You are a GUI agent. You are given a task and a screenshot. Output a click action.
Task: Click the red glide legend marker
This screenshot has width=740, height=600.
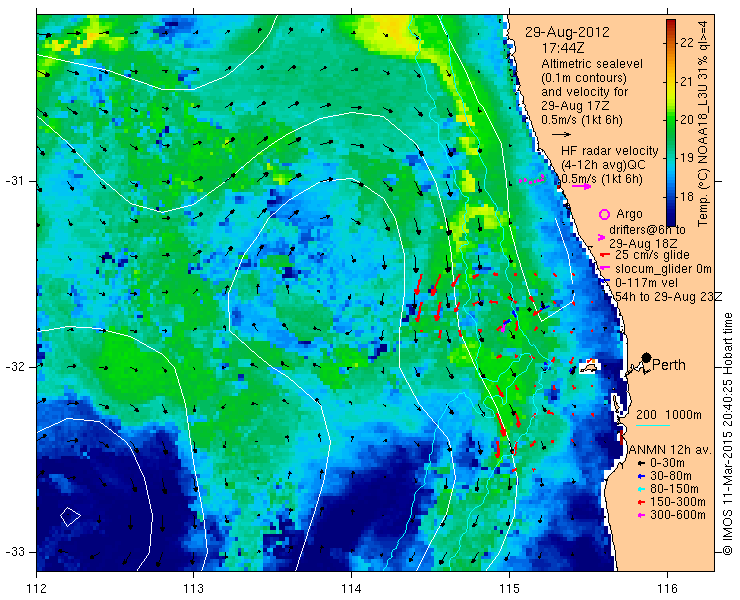tap(603, 255)
